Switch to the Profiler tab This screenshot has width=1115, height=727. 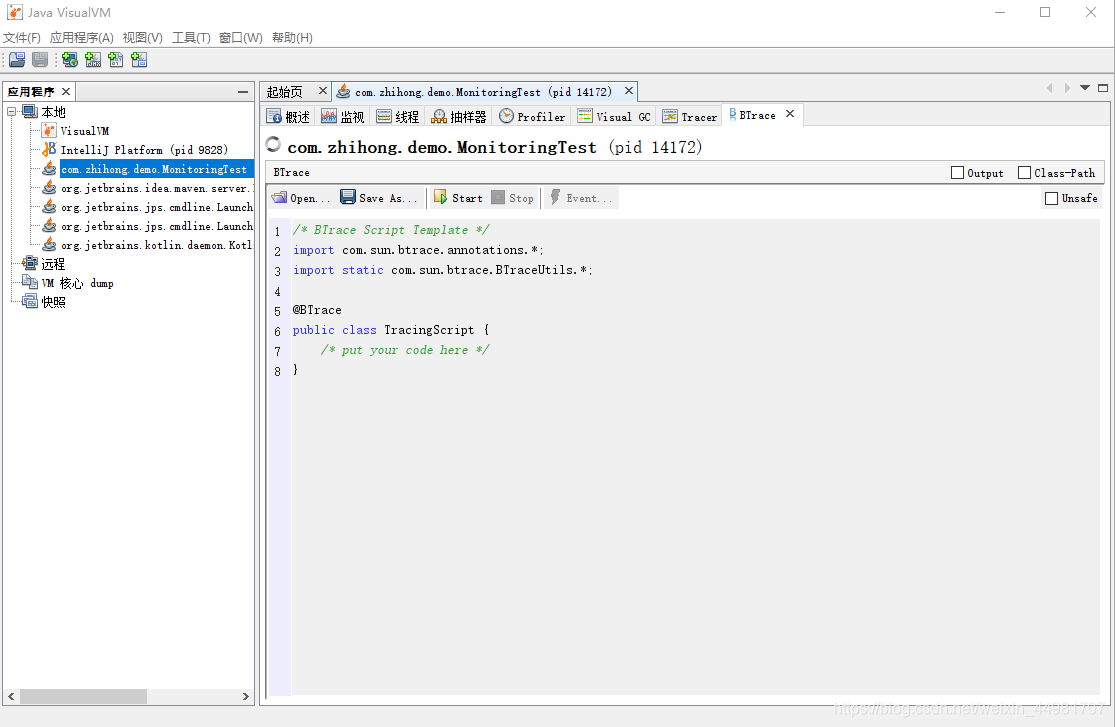[x=532, y=117]
